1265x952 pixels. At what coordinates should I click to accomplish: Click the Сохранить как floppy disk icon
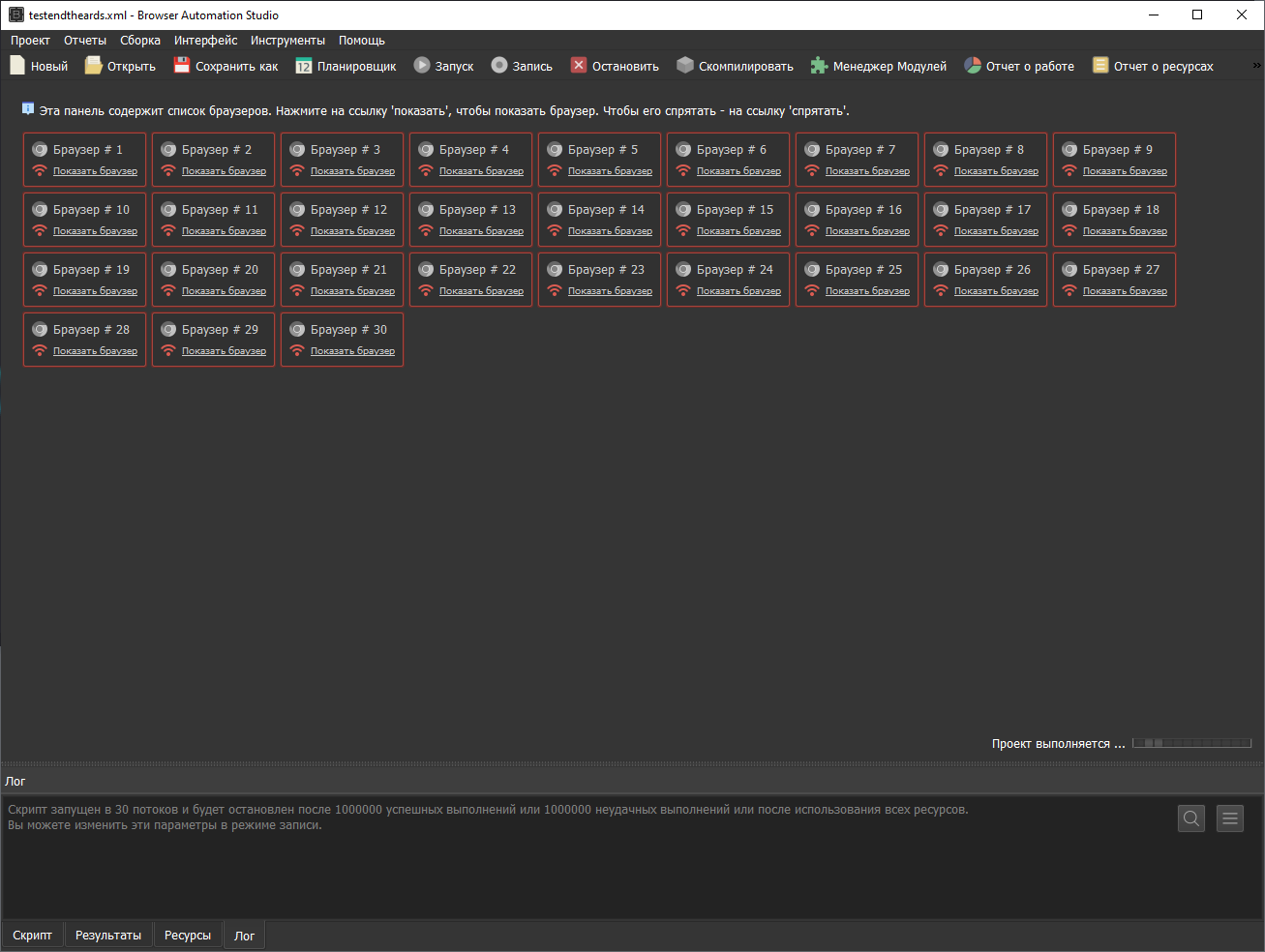(x=182, y=66)
